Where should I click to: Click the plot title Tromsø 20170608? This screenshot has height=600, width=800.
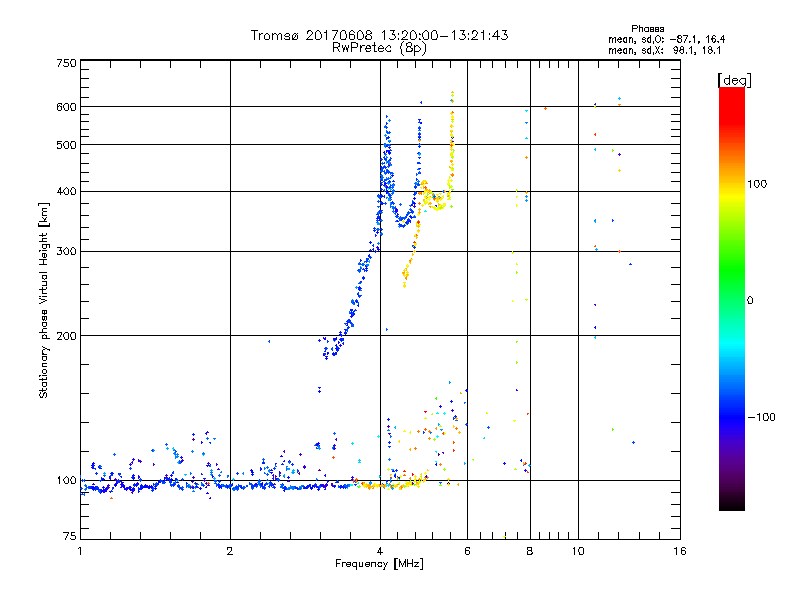[379, 35]
